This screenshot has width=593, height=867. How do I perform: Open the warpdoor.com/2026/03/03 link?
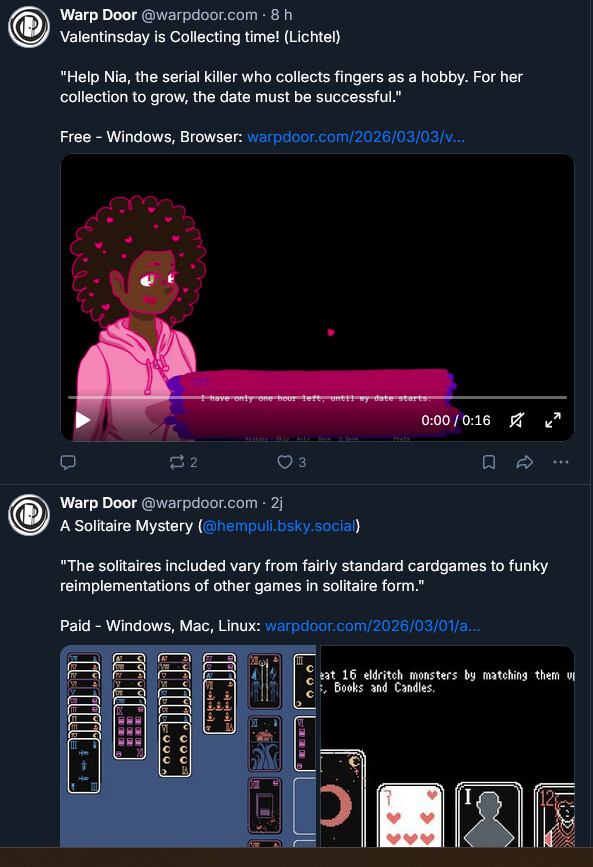click(356, 137)
